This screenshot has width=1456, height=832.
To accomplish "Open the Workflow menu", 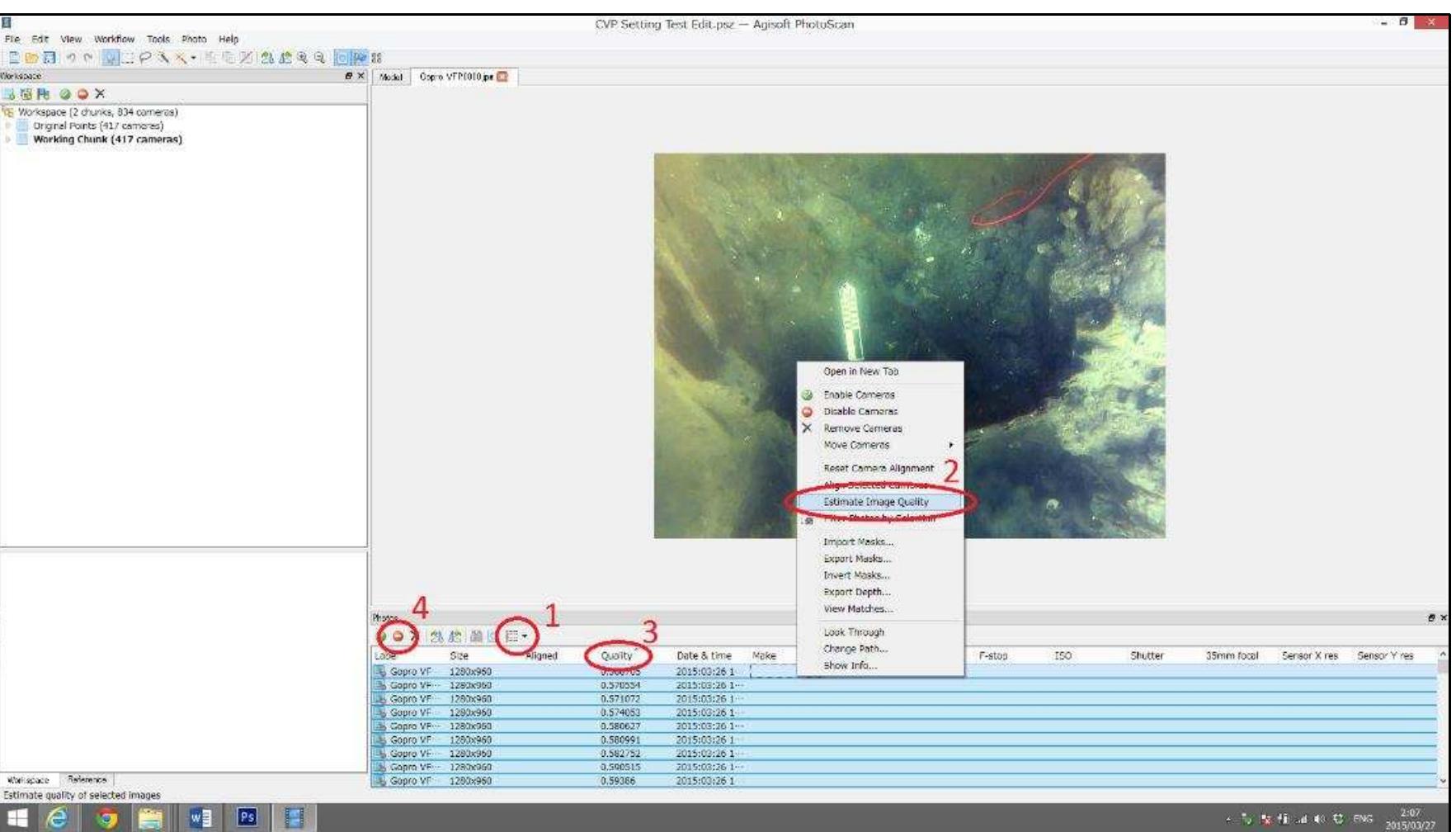I will (x=114, y=39).
